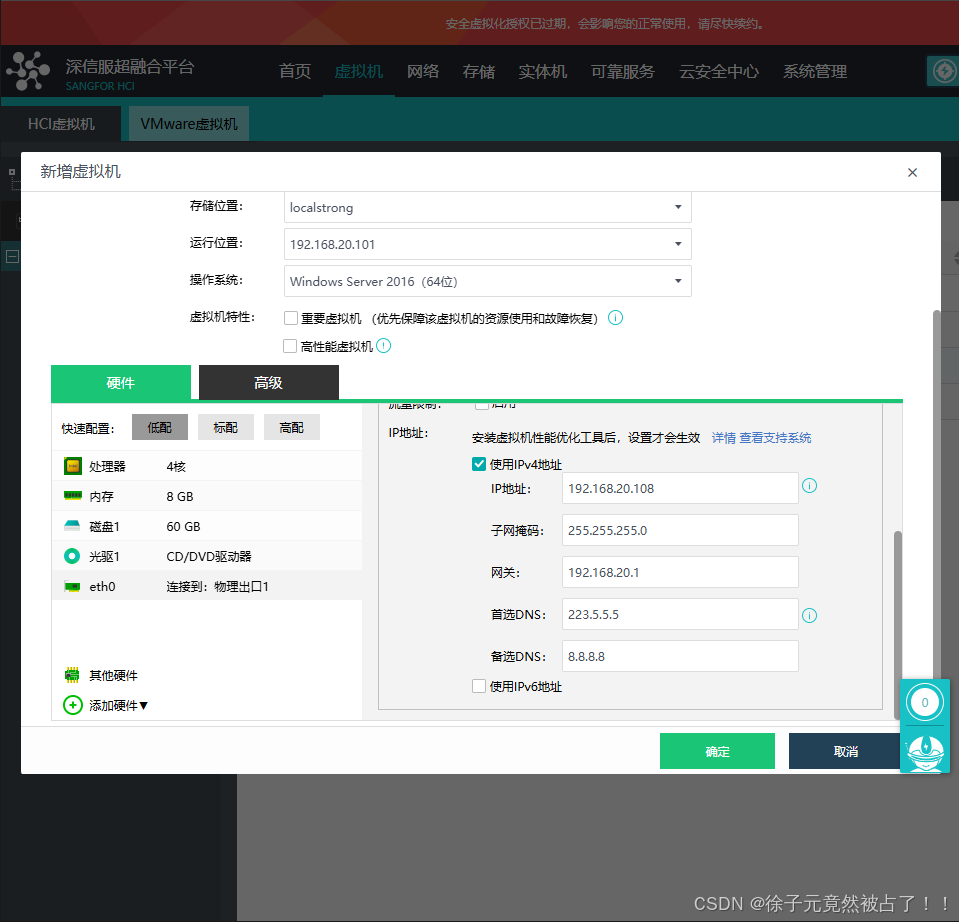Click the 网关 field with 192.168.20.1
Screen dimensions: 959x922
(680, 572)
